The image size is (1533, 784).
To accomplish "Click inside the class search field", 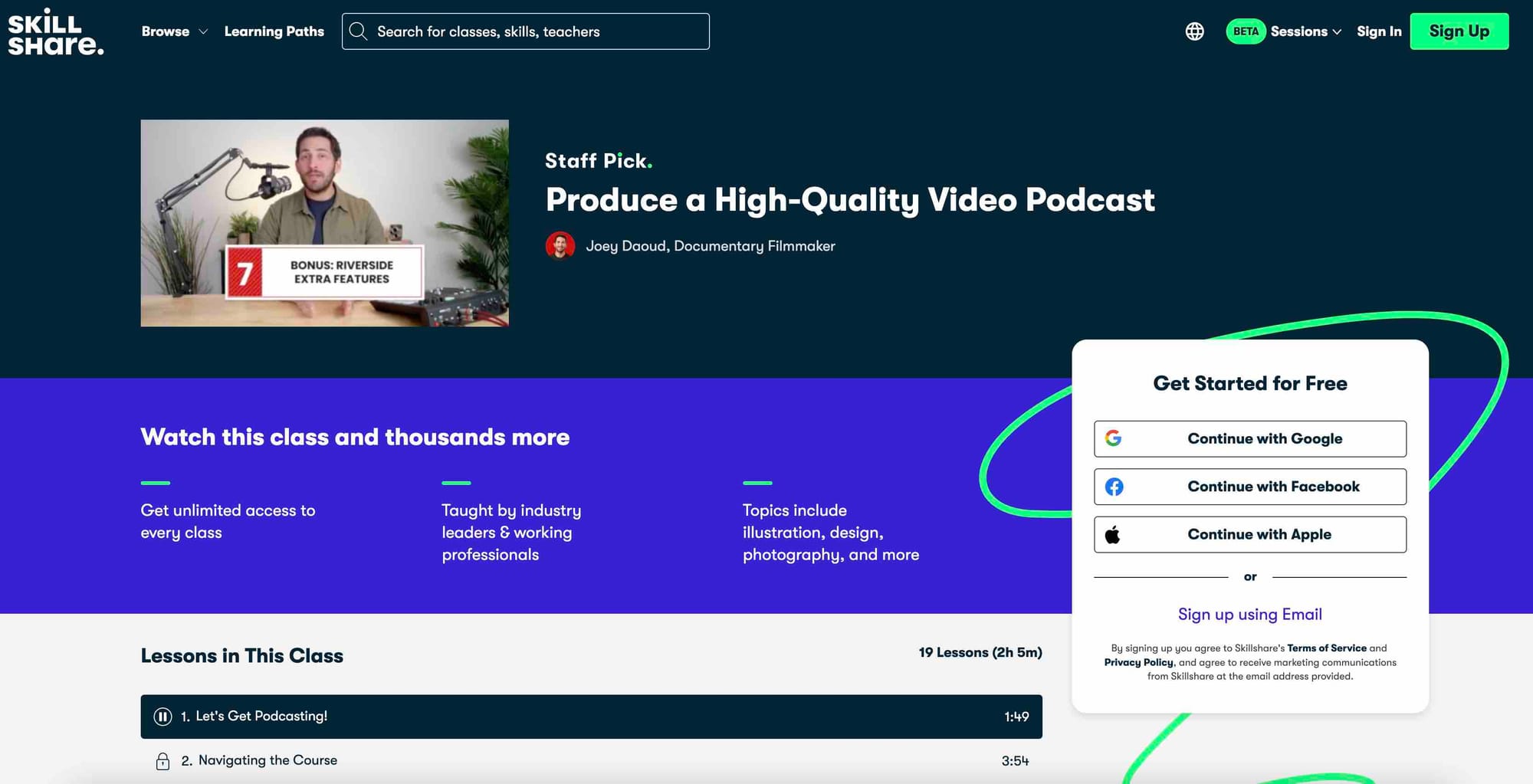I will click(x=537, y=31).
